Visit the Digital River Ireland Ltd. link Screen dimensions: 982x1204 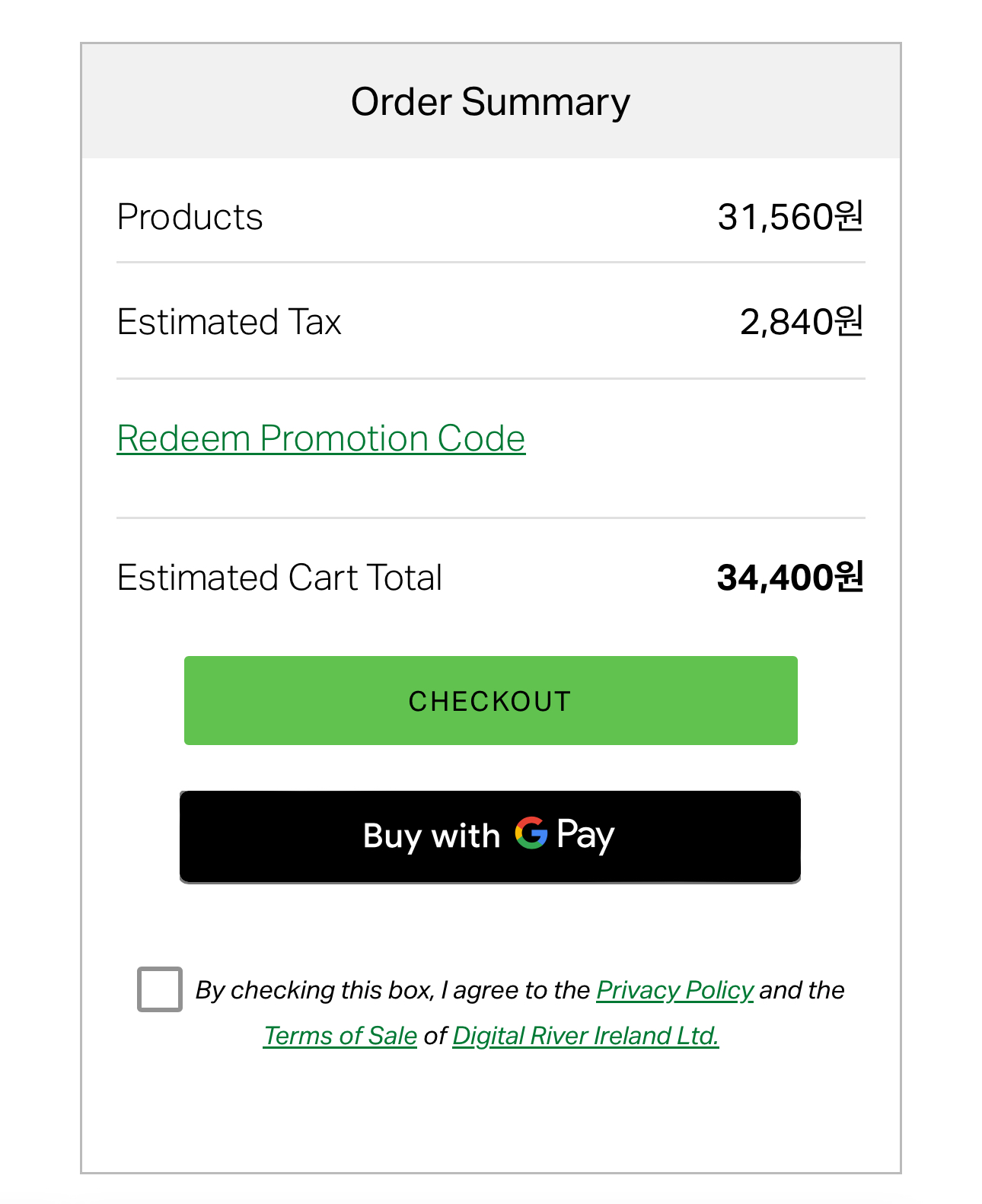click(x=585, y=1036)
